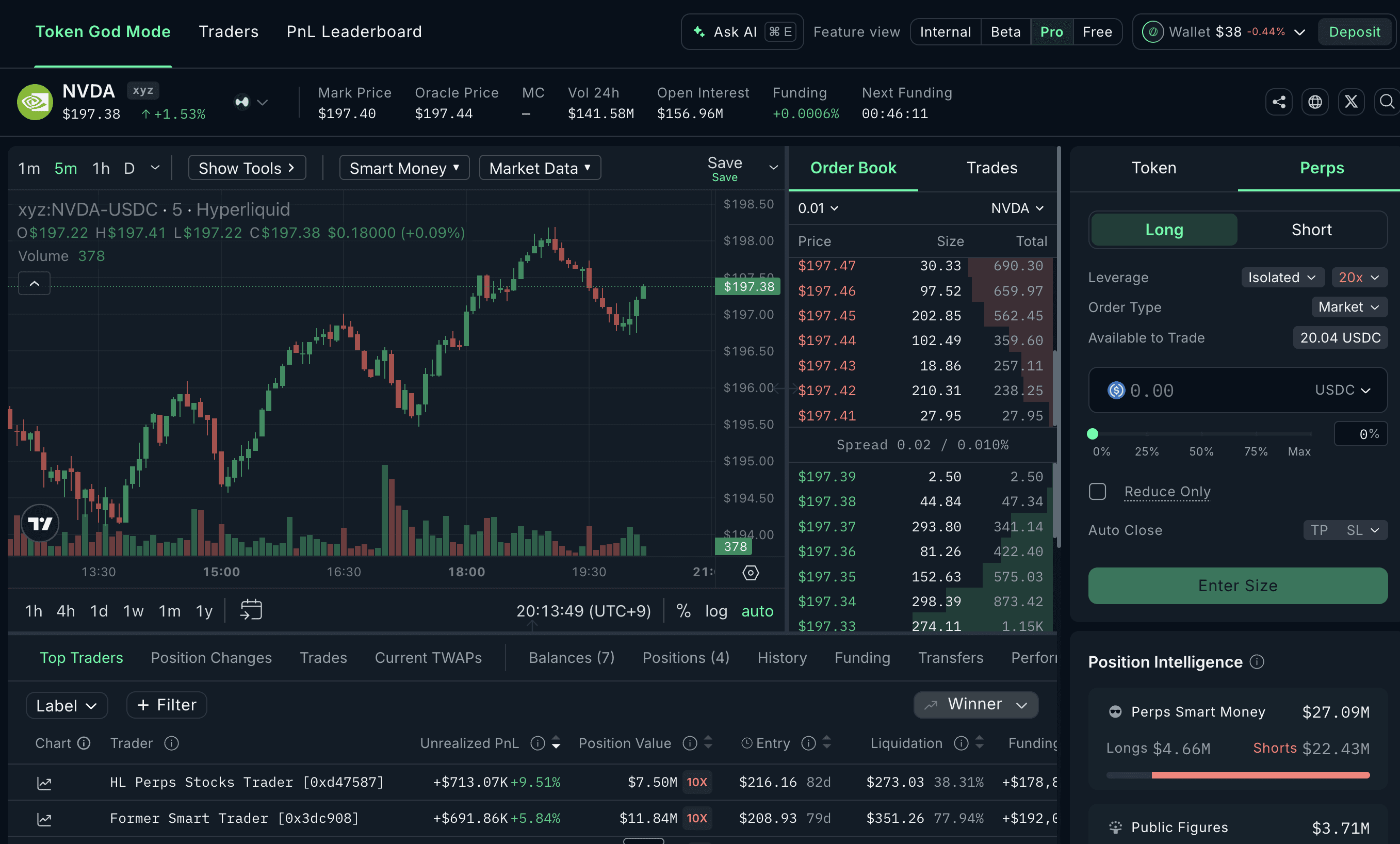The height and width of the screenshot is (844, 1400).
Task: Toggle log scale on chart
Action: click(716, 611)
